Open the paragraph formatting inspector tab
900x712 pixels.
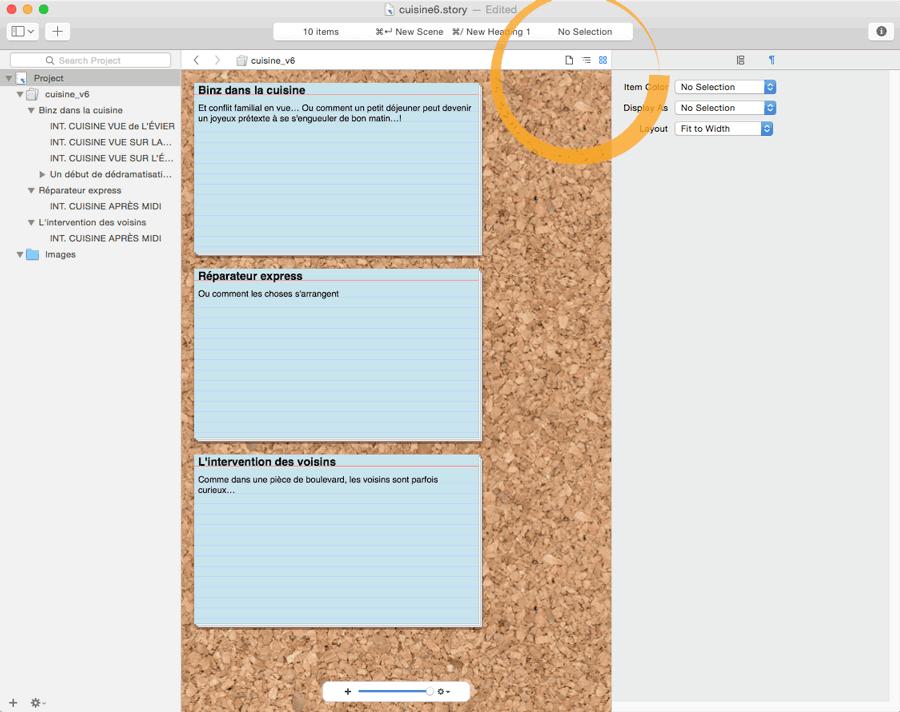[771, 60]
